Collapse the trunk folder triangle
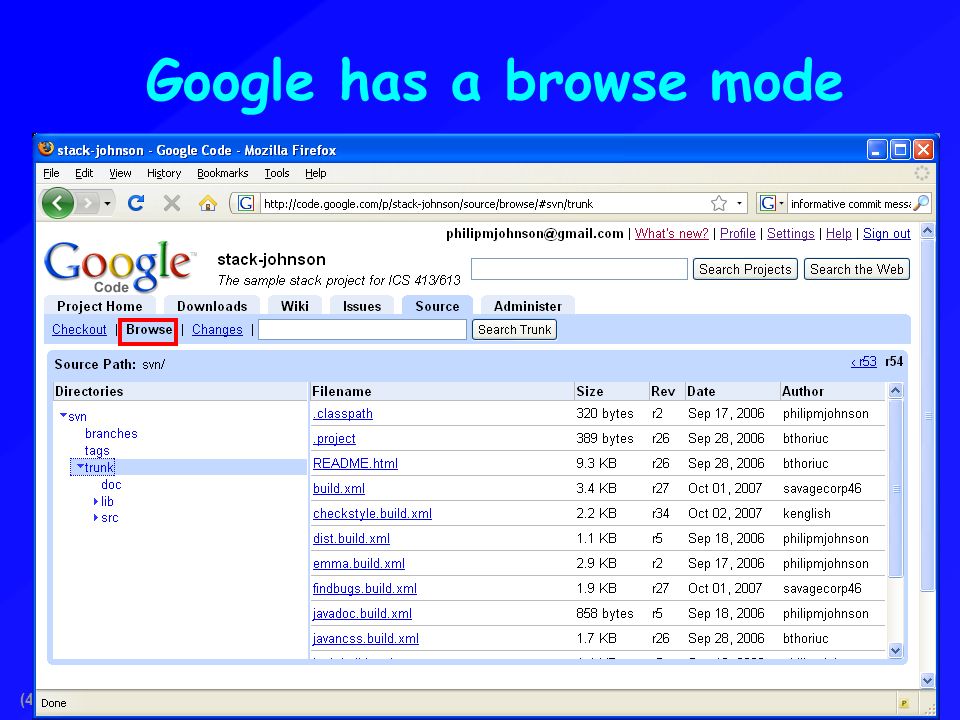 tap(80, 467)
